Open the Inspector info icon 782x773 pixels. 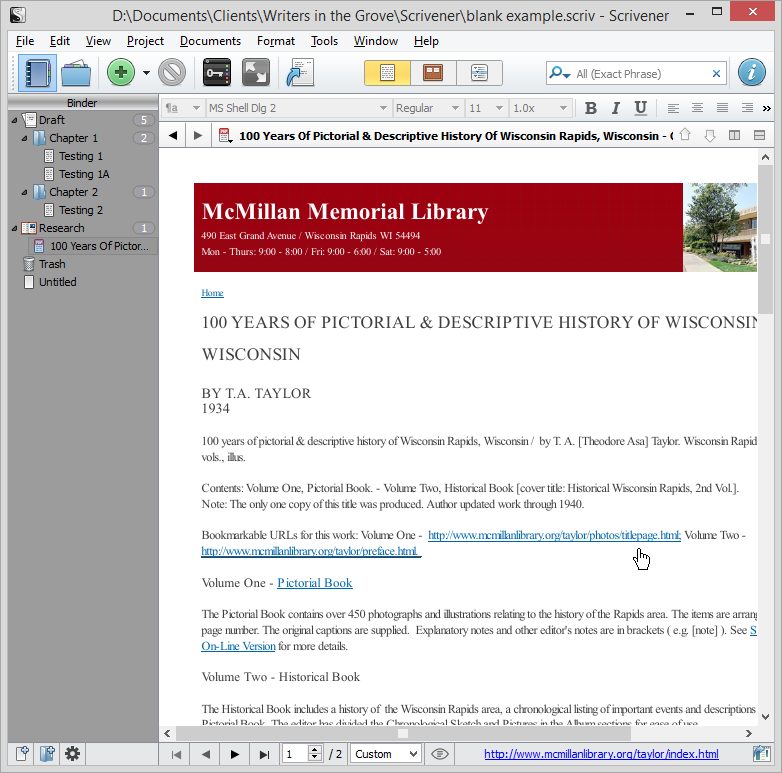pyautogui.click(x=752, y=72)
